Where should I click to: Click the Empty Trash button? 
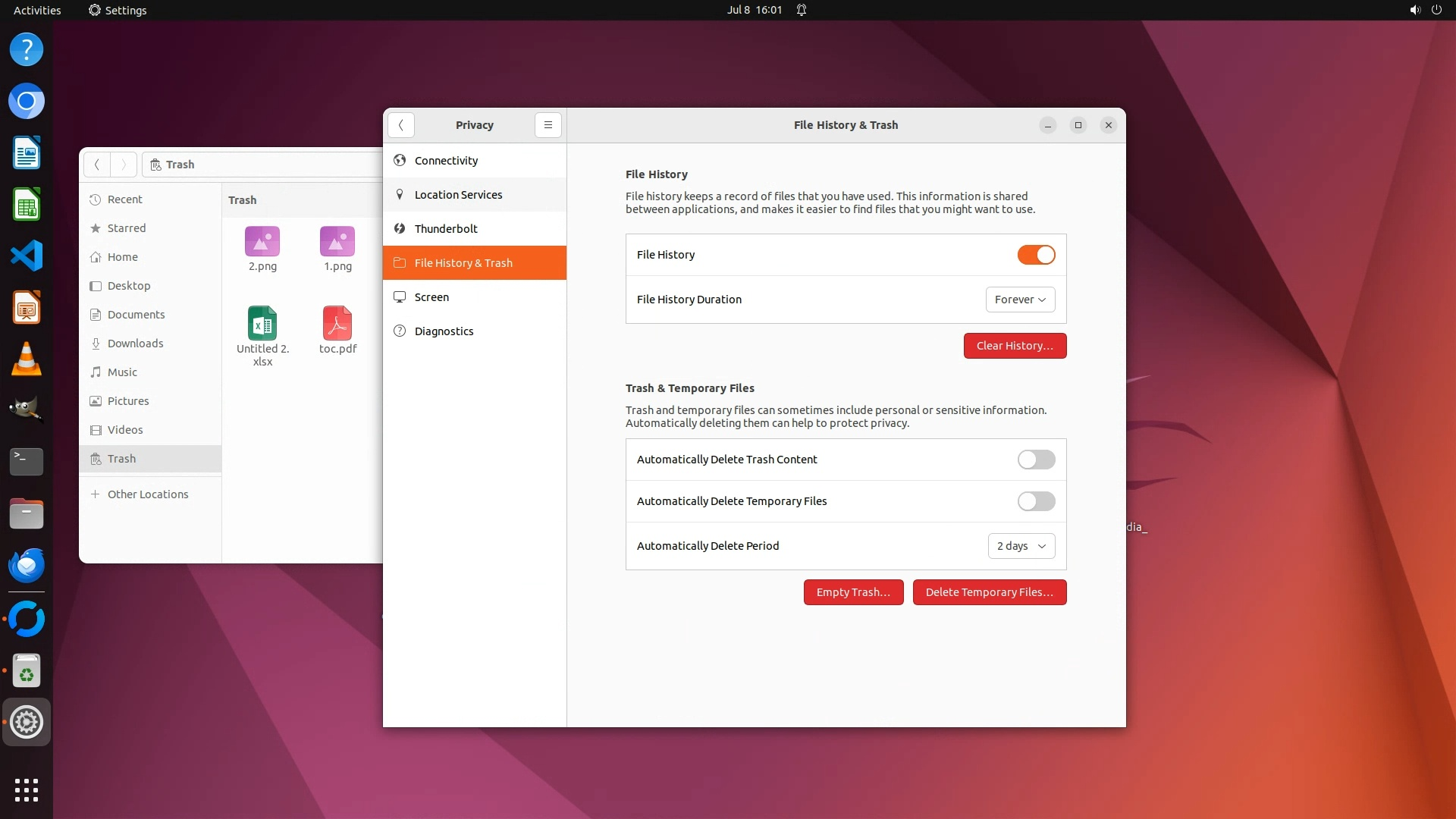(x=853, y=592)
